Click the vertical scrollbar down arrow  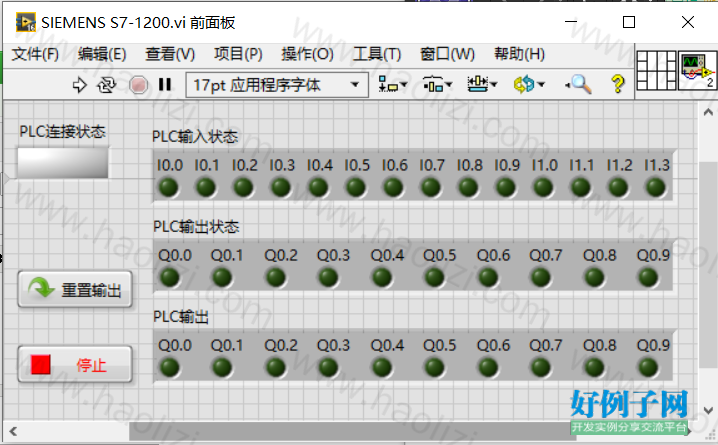click(x=708, y=410)
